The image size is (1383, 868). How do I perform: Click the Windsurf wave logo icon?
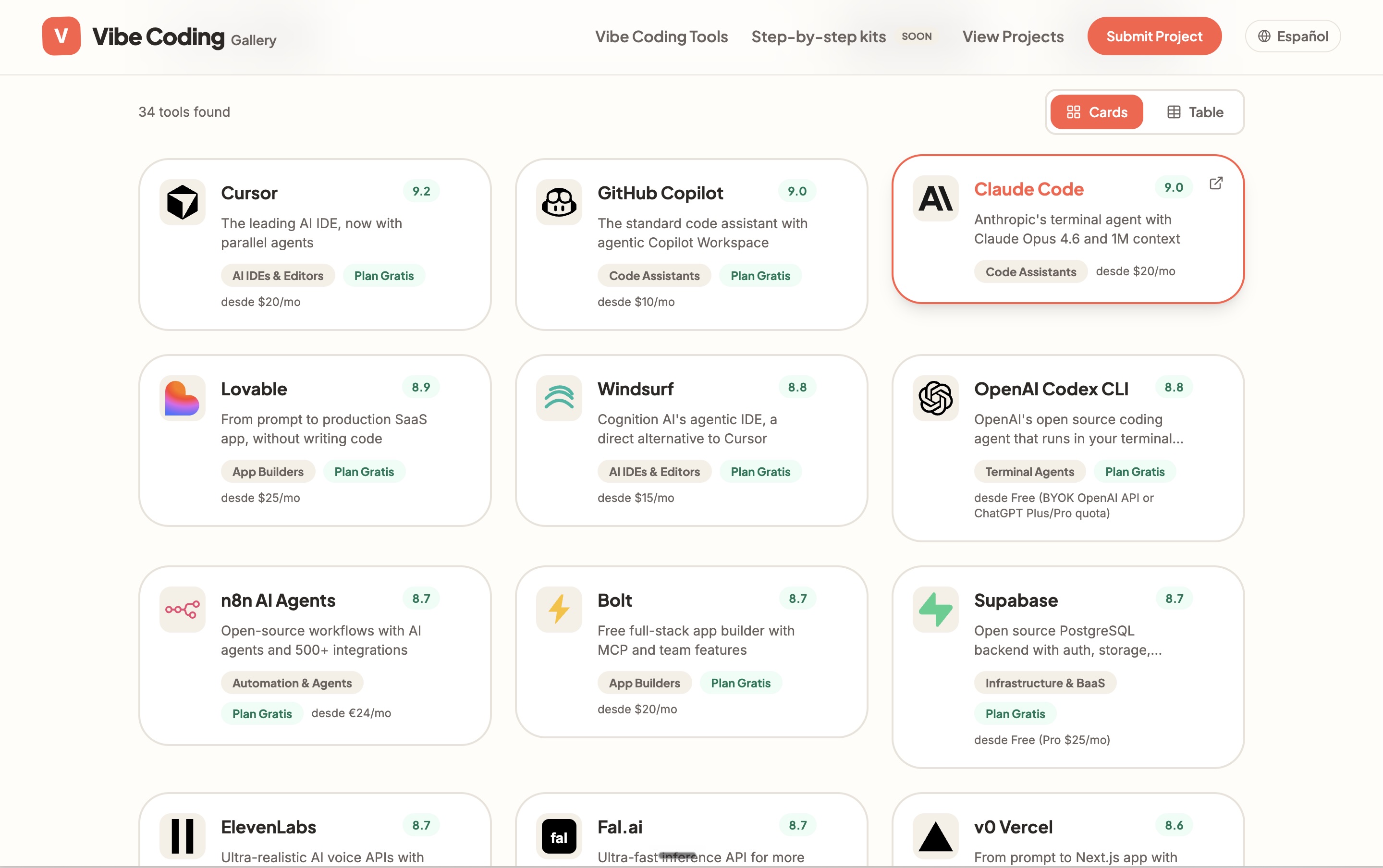click(559, 398)
